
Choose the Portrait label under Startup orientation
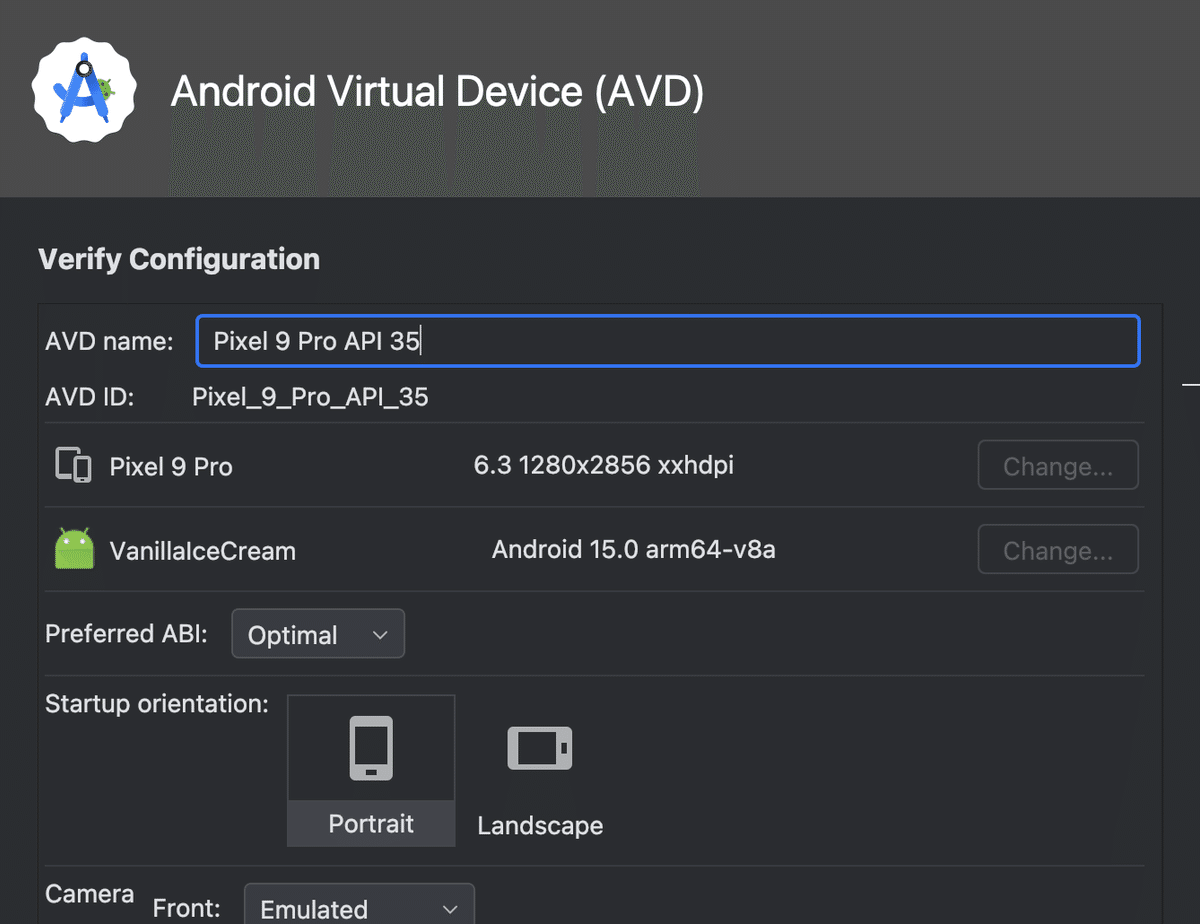[x=371, y=824]
